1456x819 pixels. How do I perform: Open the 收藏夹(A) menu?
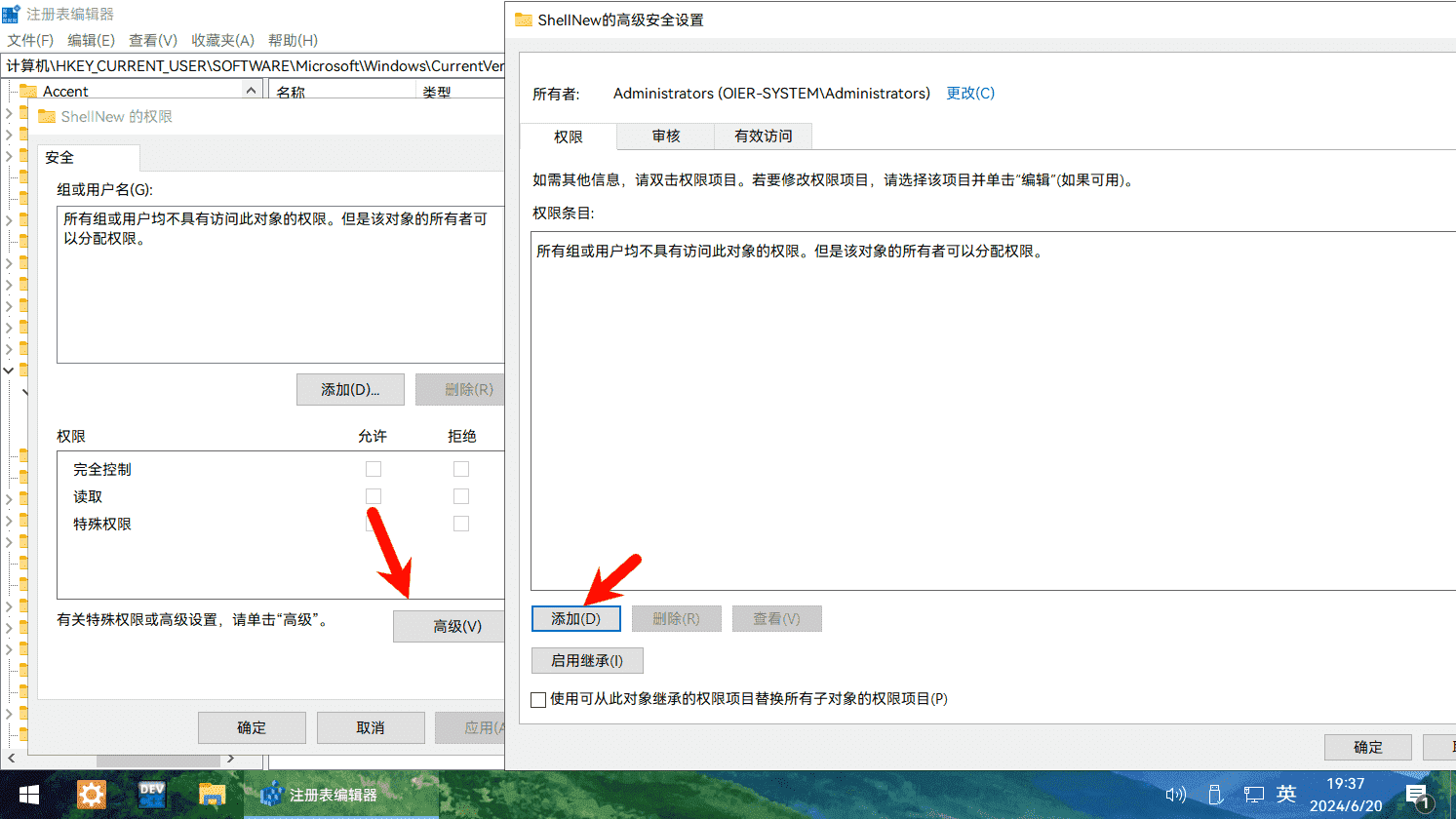point(222,40)
